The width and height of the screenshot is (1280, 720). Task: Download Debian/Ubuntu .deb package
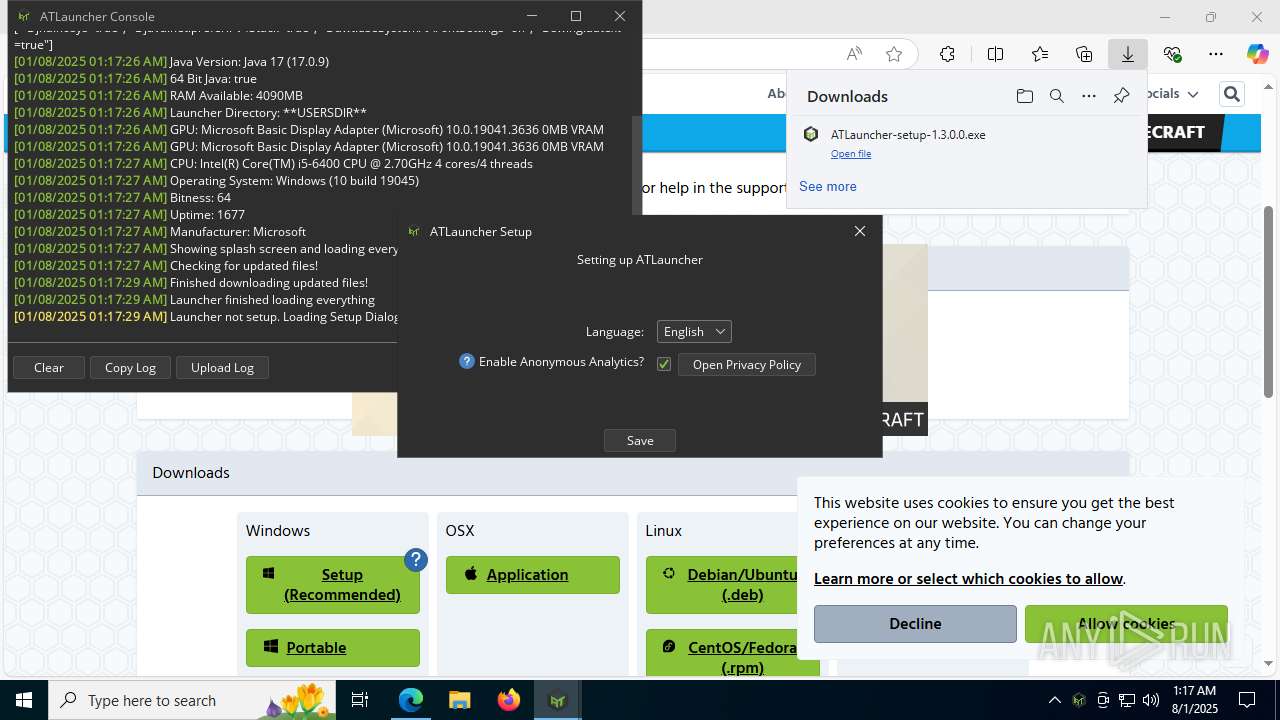click(x=732, y=585)
